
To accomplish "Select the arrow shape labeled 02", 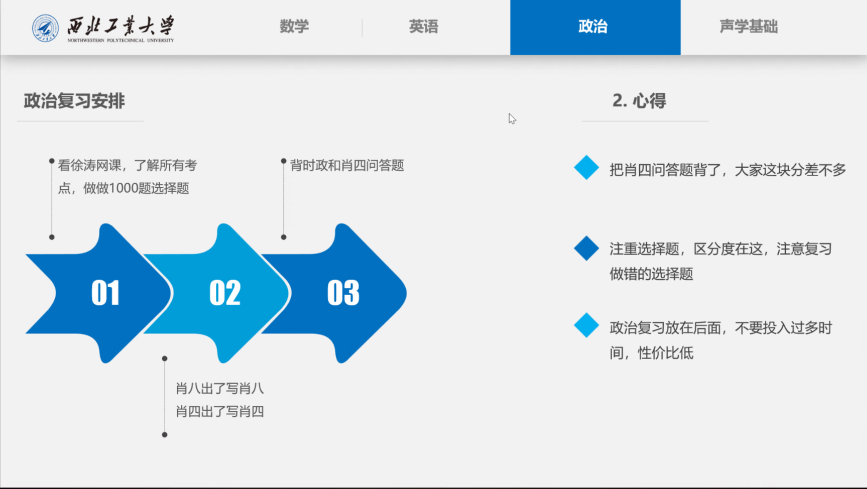I will tap(220, 292).
